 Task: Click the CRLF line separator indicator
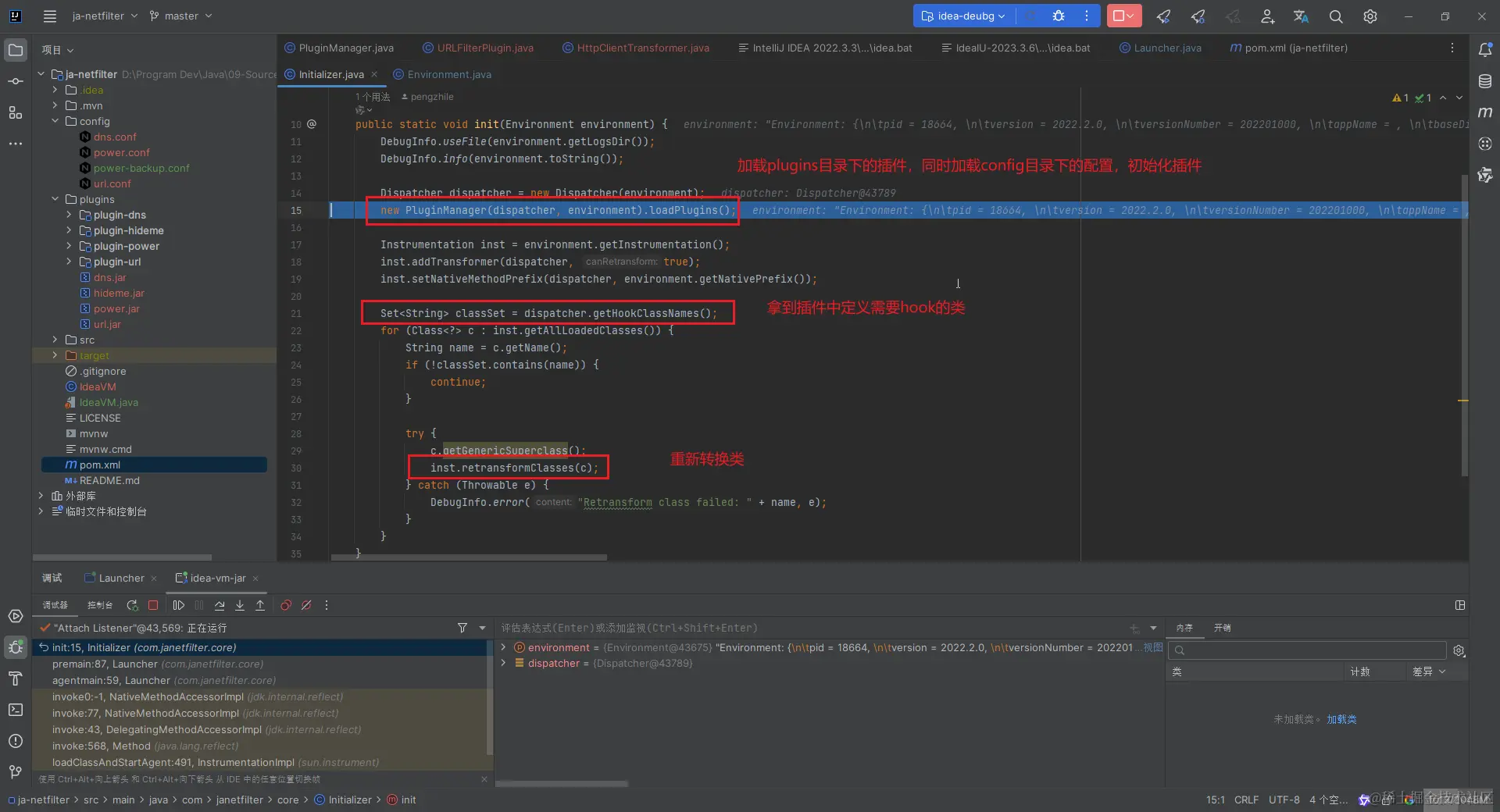(1246, 800)
